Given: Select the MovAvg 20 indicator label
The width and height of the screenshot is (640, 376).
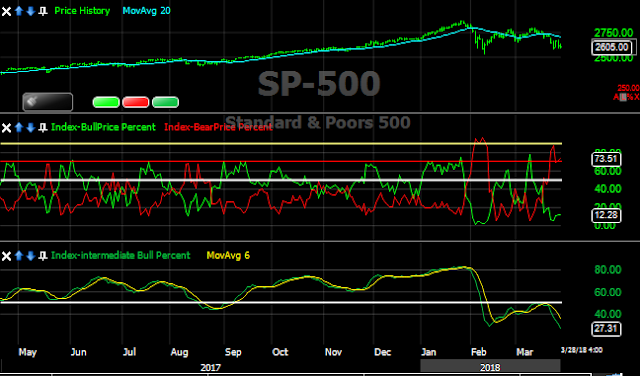Looking at the screenshot, I should 147,11.
